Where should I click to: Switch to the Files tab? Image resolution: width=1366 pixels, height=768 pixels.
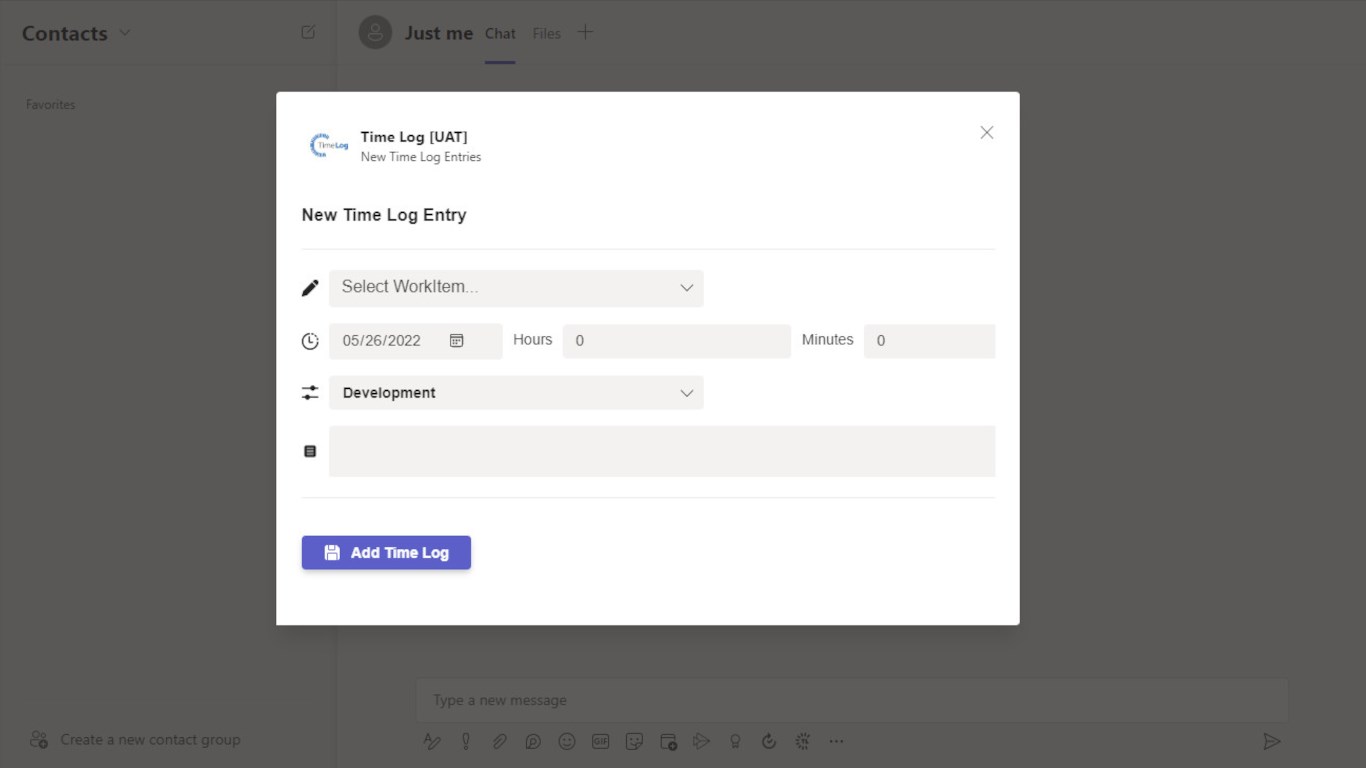pyautogui.click(x=546, y=34)
